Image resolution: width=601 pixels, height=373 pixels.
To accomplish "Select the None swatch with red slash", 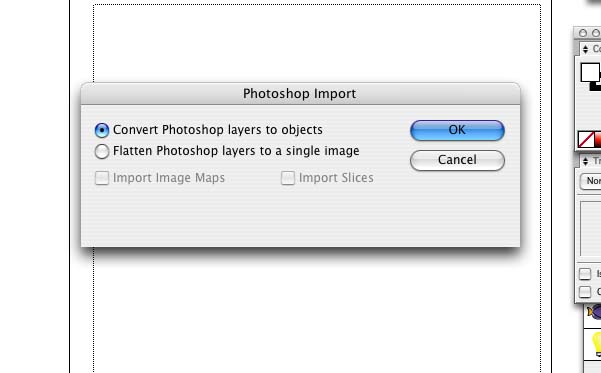I will point(586,139).
